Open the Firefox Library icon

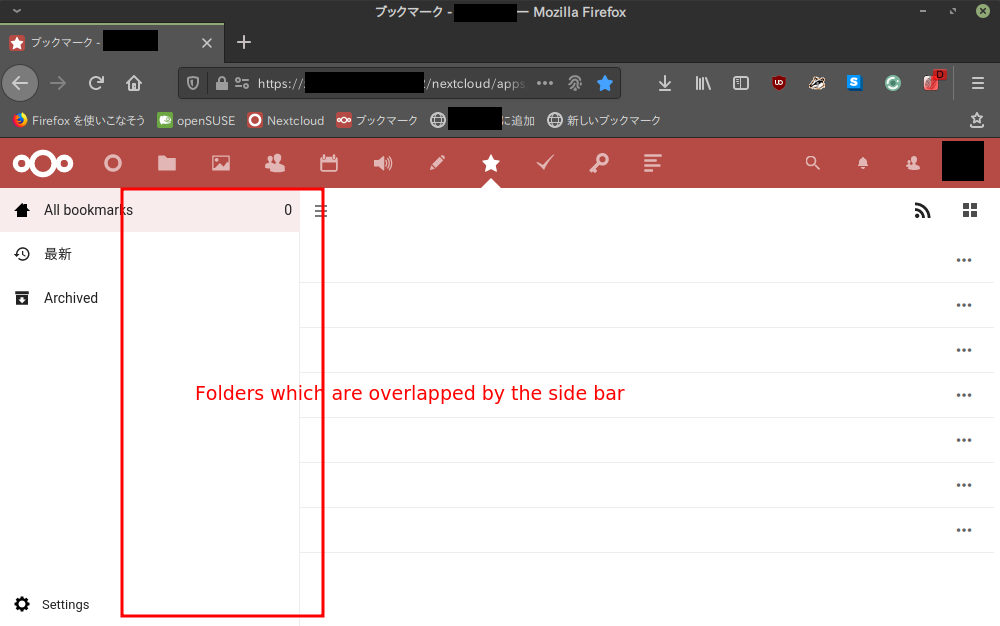(x=703, y=84)
